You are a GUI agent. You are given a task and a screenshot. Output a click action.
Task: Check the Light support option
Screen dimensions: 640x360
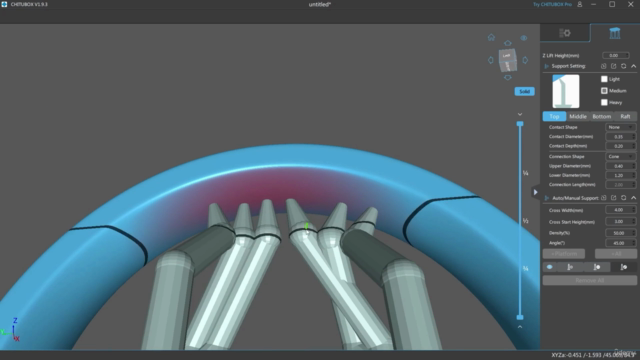point(604,79)
